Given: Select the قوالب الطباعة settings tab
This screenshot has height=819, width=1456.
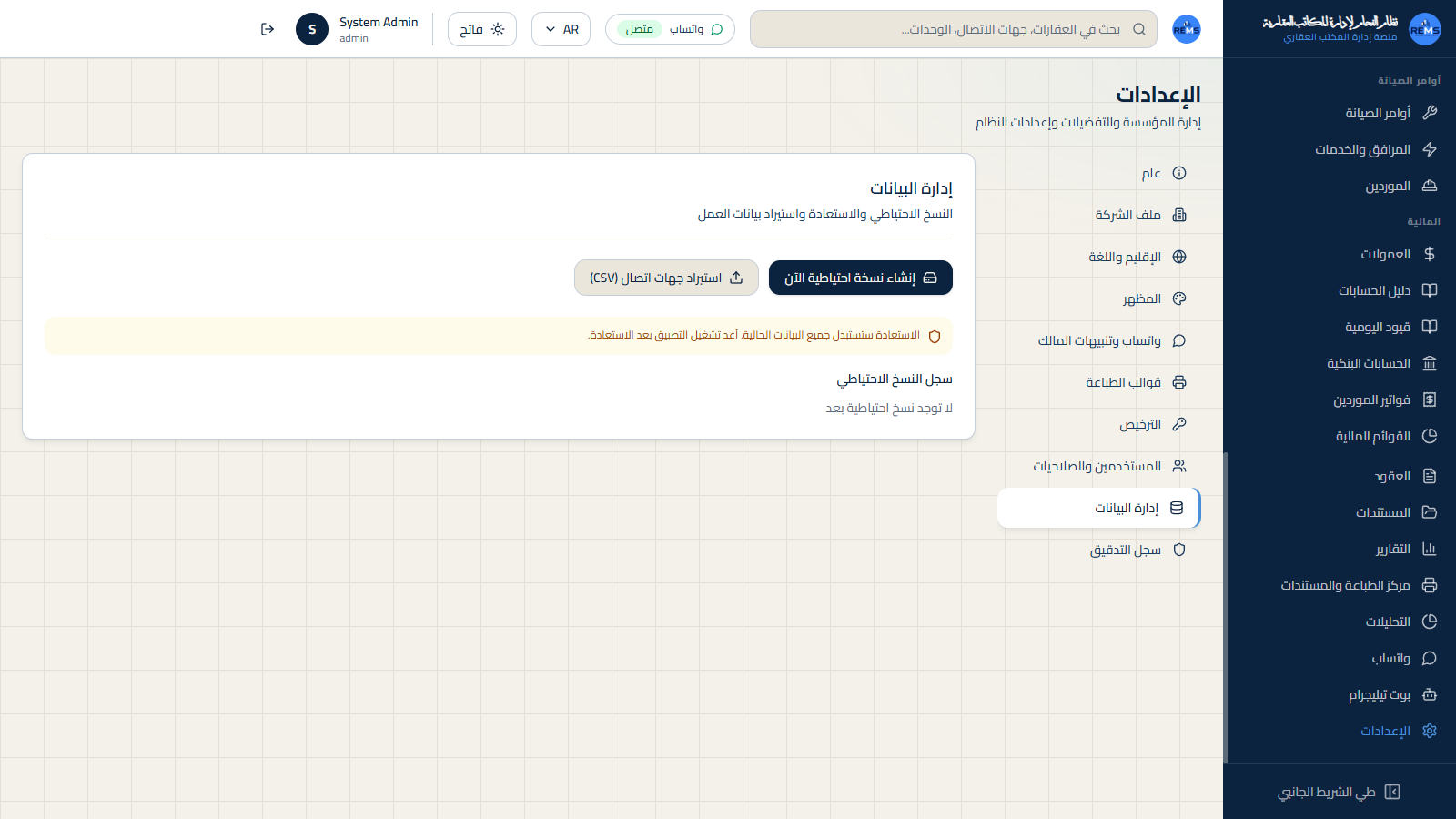Looking at the screenshot, I should click(1099, 382).
